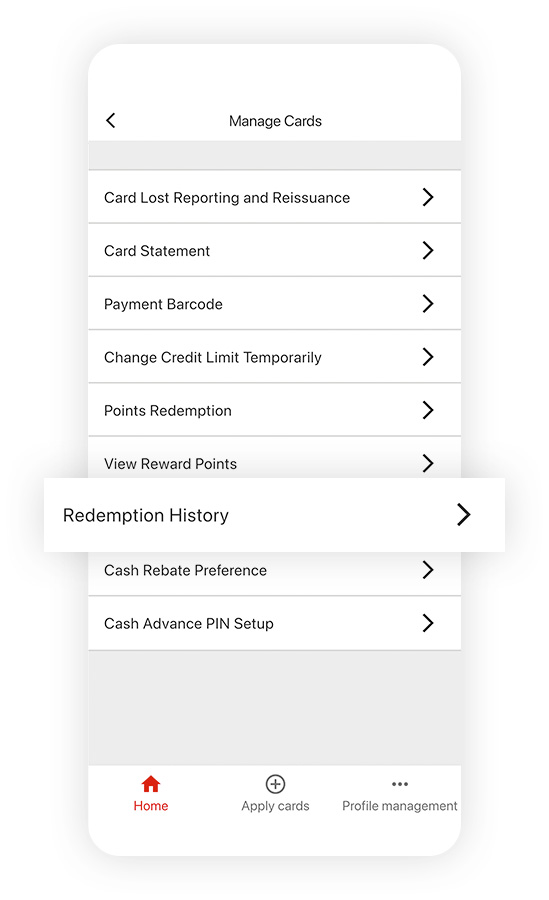Open Cash Advance PIN Setup
This screenshot has height=900, width=549.
click(274, 623)
